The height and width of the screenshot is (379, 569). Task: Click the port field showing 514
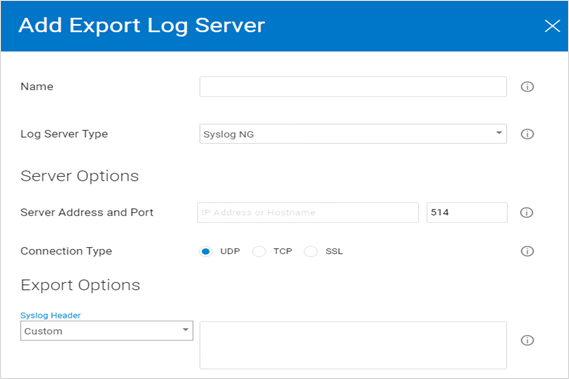click(x=467, y=212)
